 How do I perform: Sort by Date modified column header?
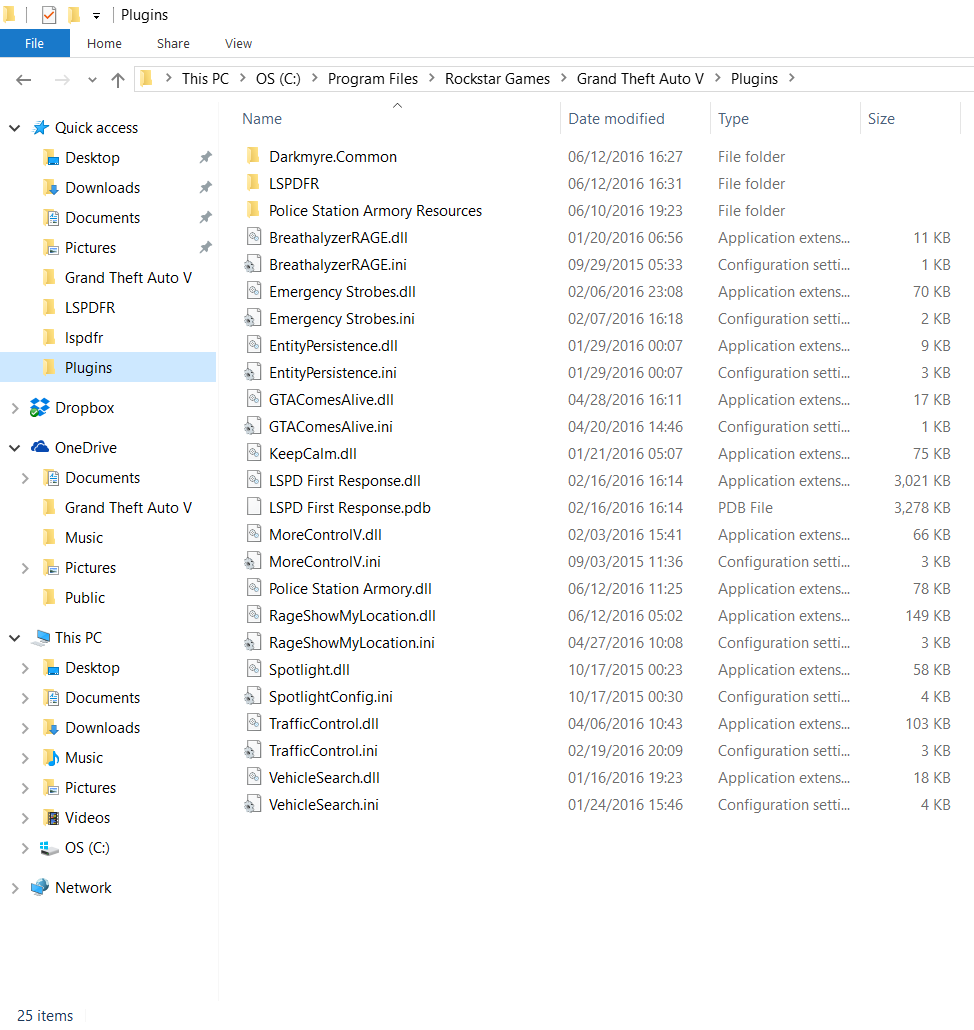(x=616, y=119)
